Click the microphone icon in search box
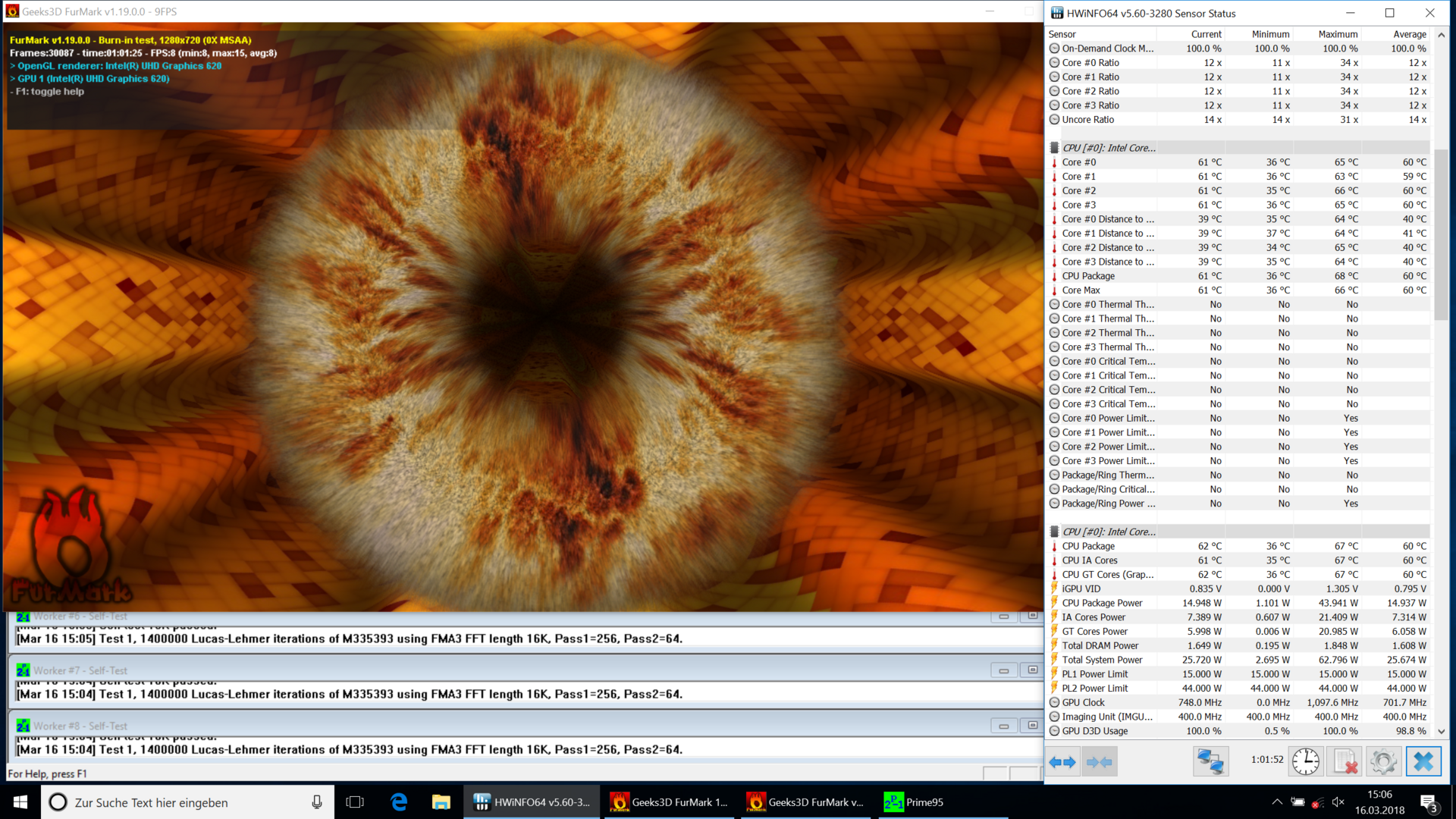1456x819 pixels. coord(316,802)
